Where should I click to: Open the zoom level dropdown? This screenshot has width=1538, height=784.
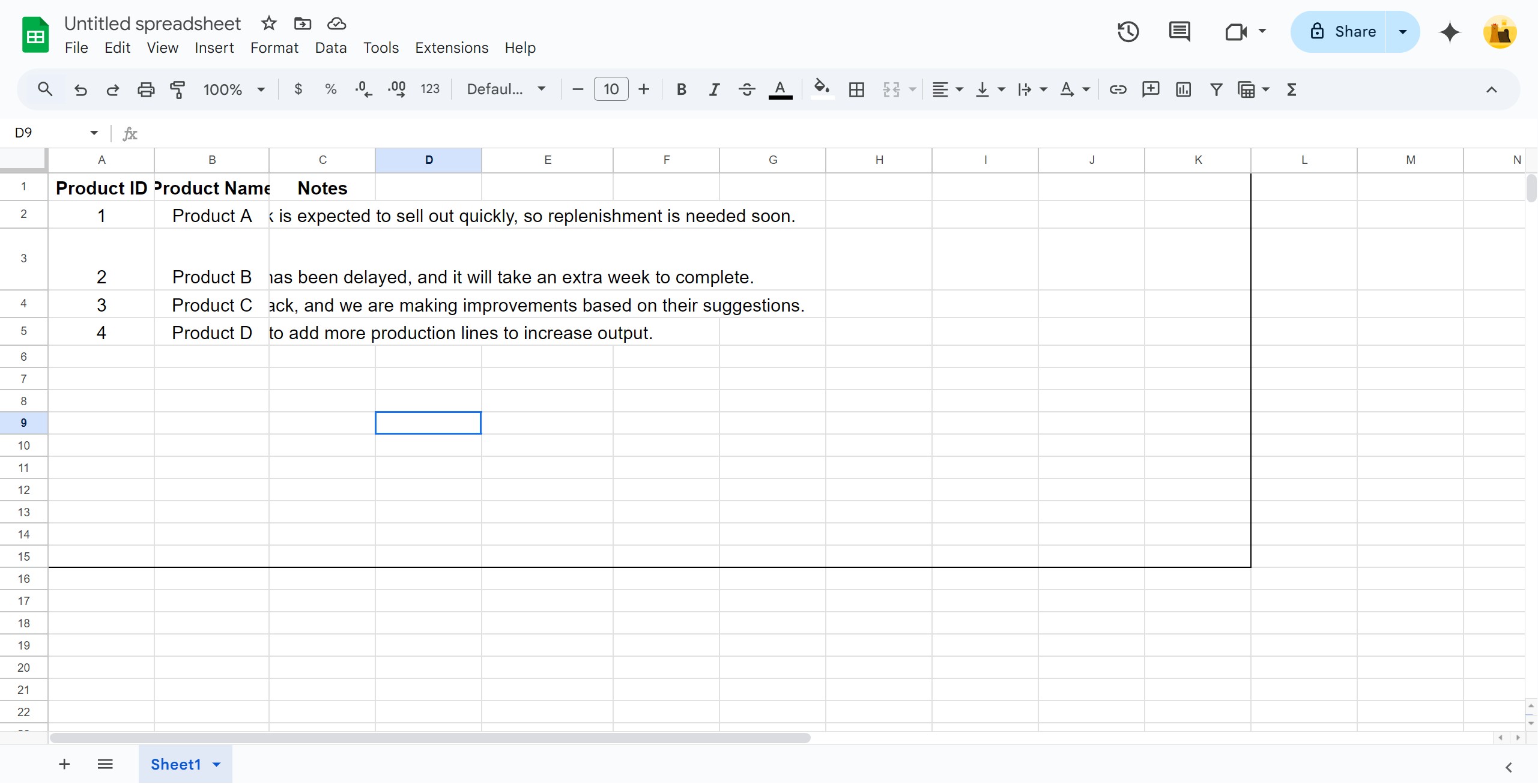pos(234,89)
